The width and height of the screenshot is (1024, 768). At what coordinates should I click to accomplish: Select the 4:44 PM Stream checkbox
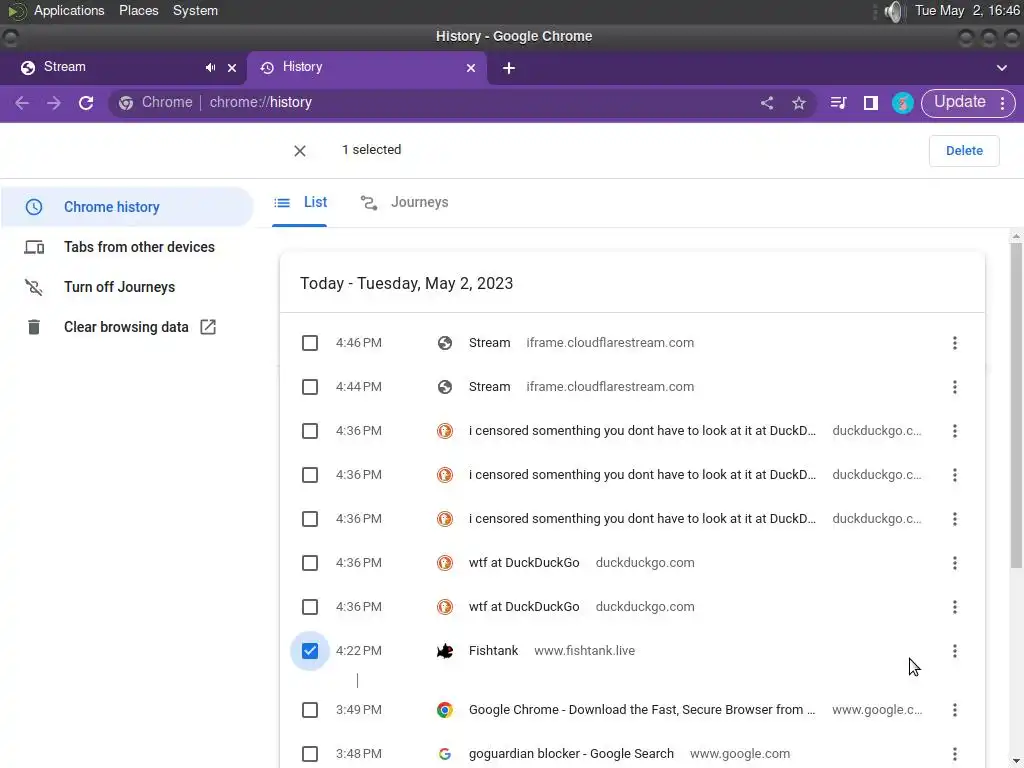click(x=310, y=387)
